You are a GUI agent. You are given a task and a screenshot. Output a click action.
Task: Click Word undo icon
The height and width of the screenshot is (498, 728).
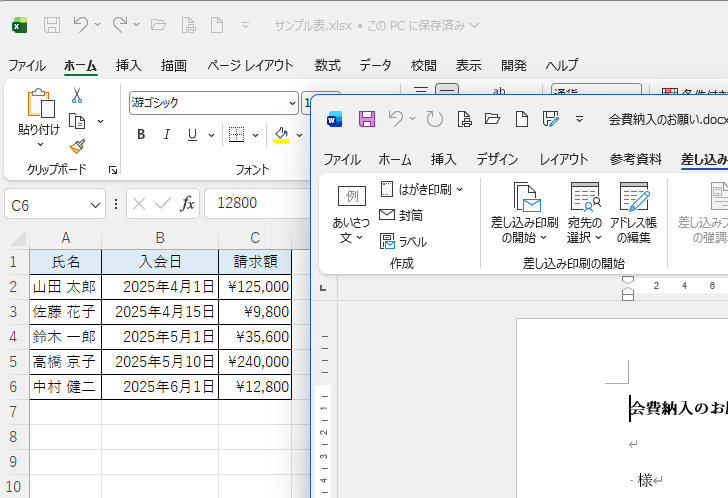[x=396, y=119]
